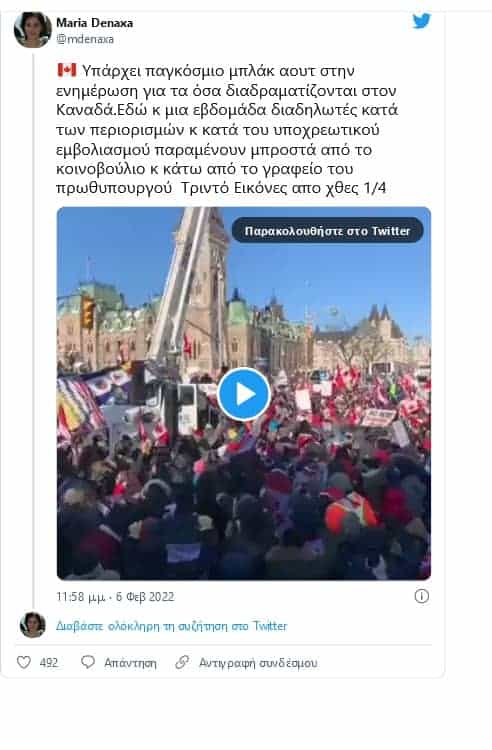
Task: Click the Αντιγραφή συνδέσμου label
Action: [x=258, y=663]
